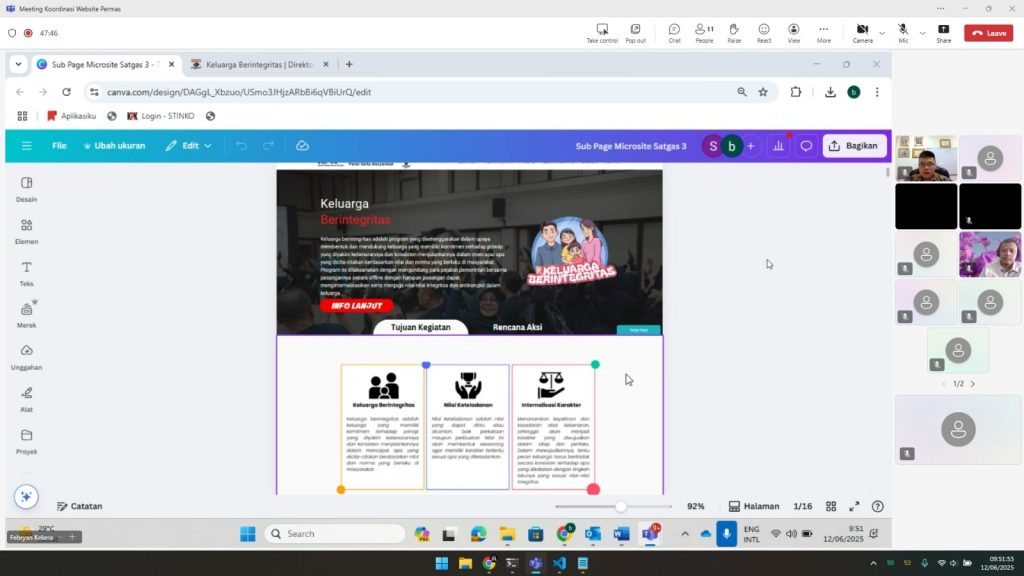Raise hand in the Teams meeting
Viewport: 1024px width, 576px height.
click(x=734, y=33)
